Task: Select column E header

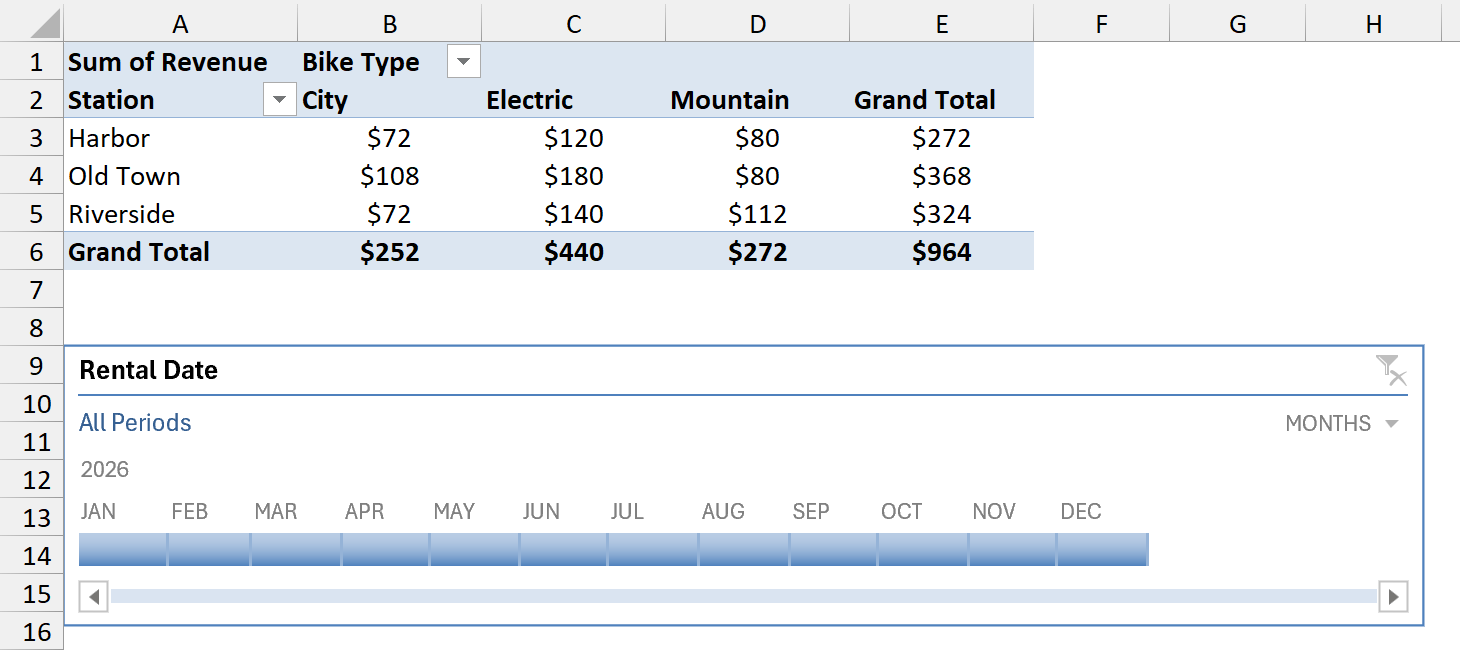Action: tap(942, 24)
